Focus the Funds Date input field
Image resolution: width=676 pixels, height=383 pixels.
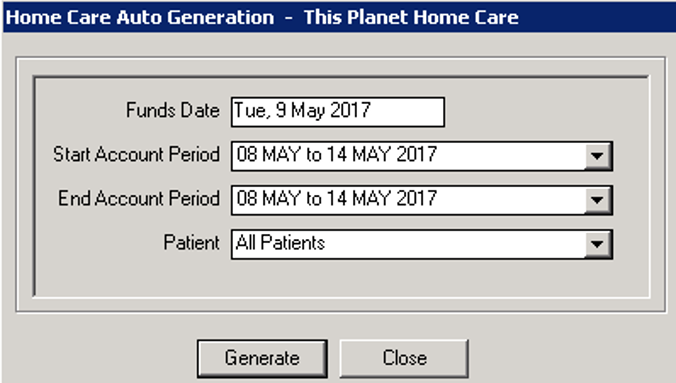(x=338, y=112)
